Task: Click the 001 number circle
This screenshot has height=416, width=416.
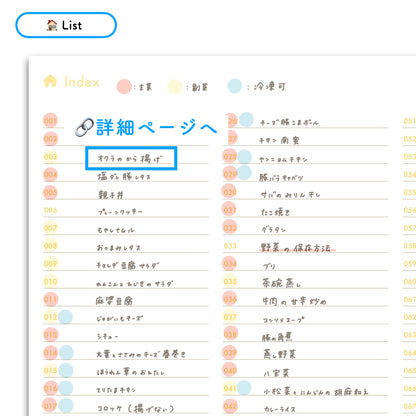Action: [50, 121]
